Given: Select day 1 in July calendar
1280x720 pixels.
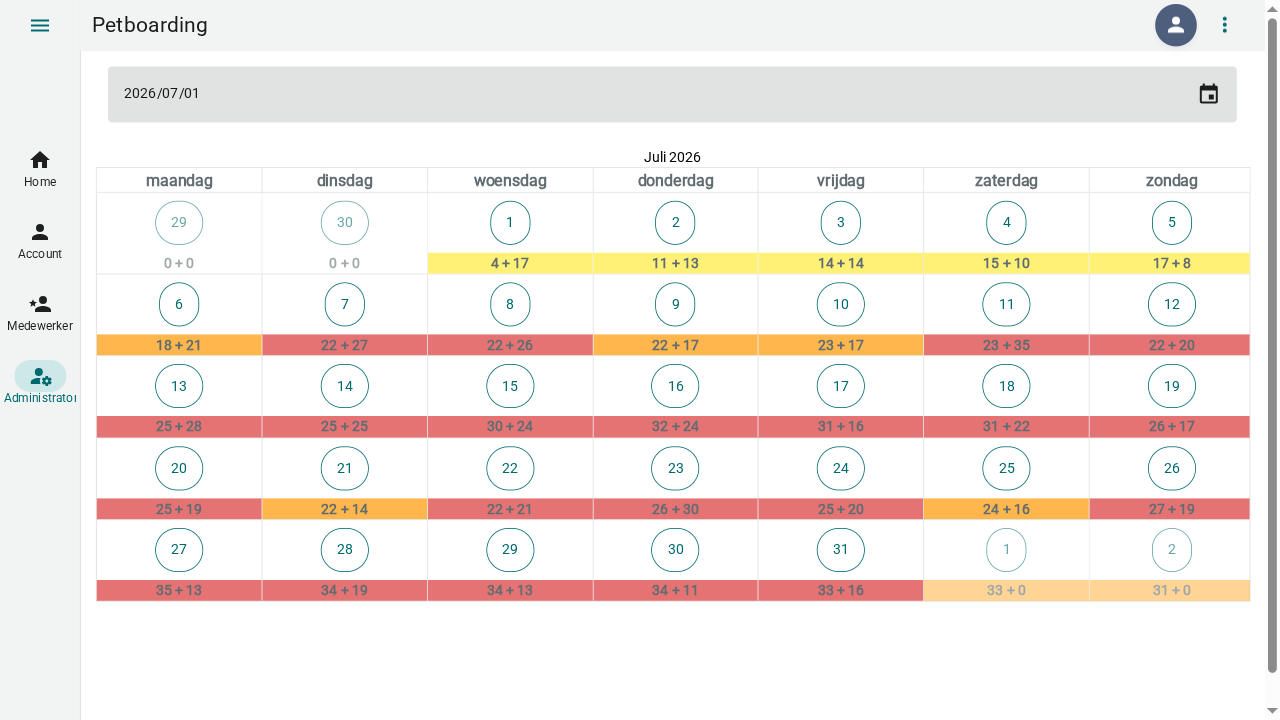Looking at the screenshot, I should [510, 223].
